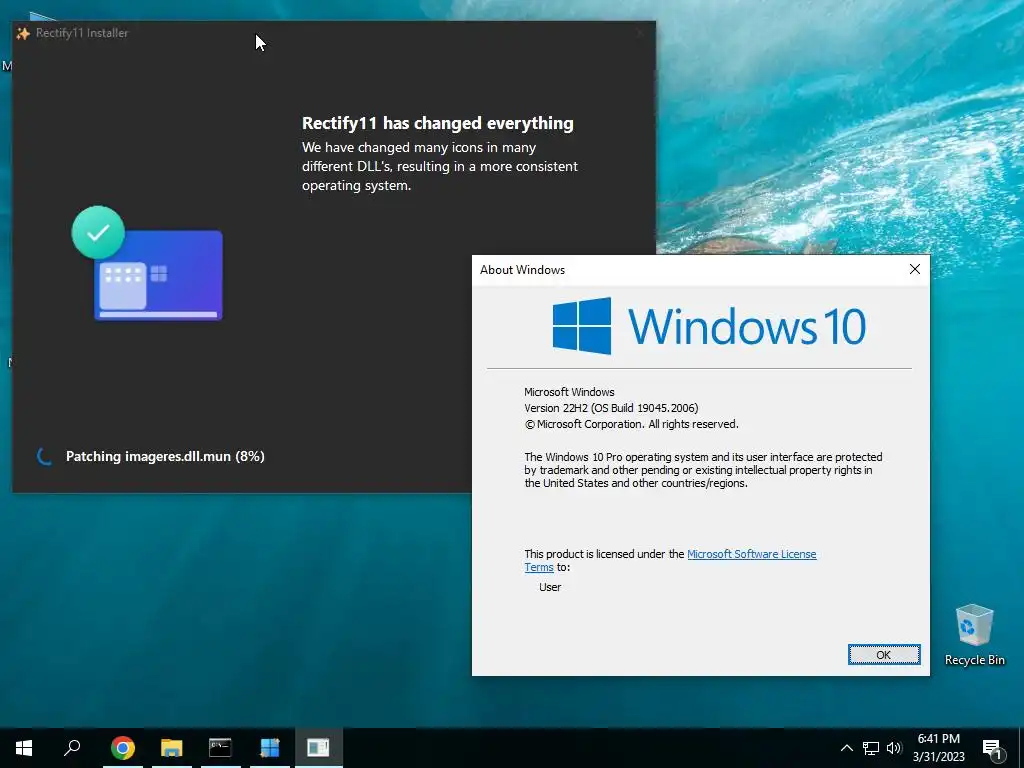This screenshot has height=768, width=1024.
Task: Click the About Windows title bar text
Action: [522, 270]
